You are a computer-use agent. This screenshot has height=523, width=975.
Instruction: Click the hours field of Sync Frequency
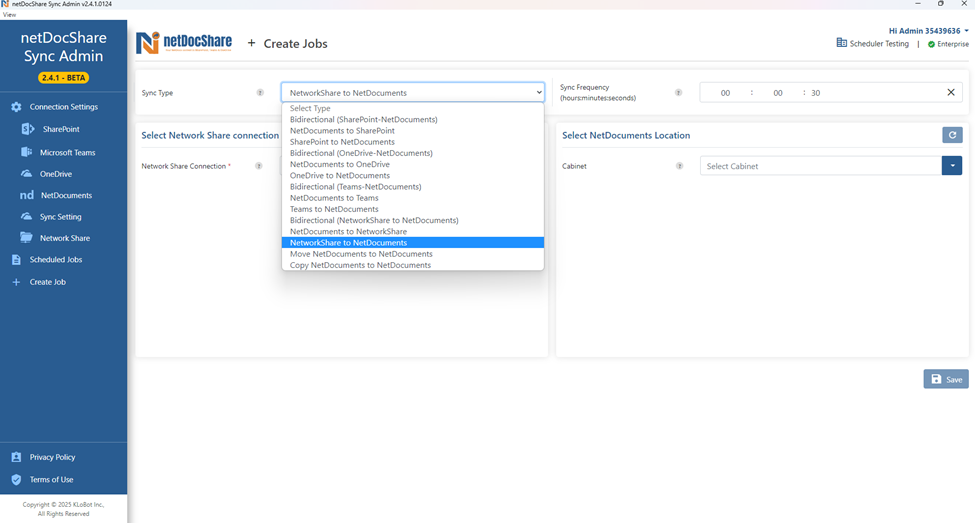click(x=725, y=93)
